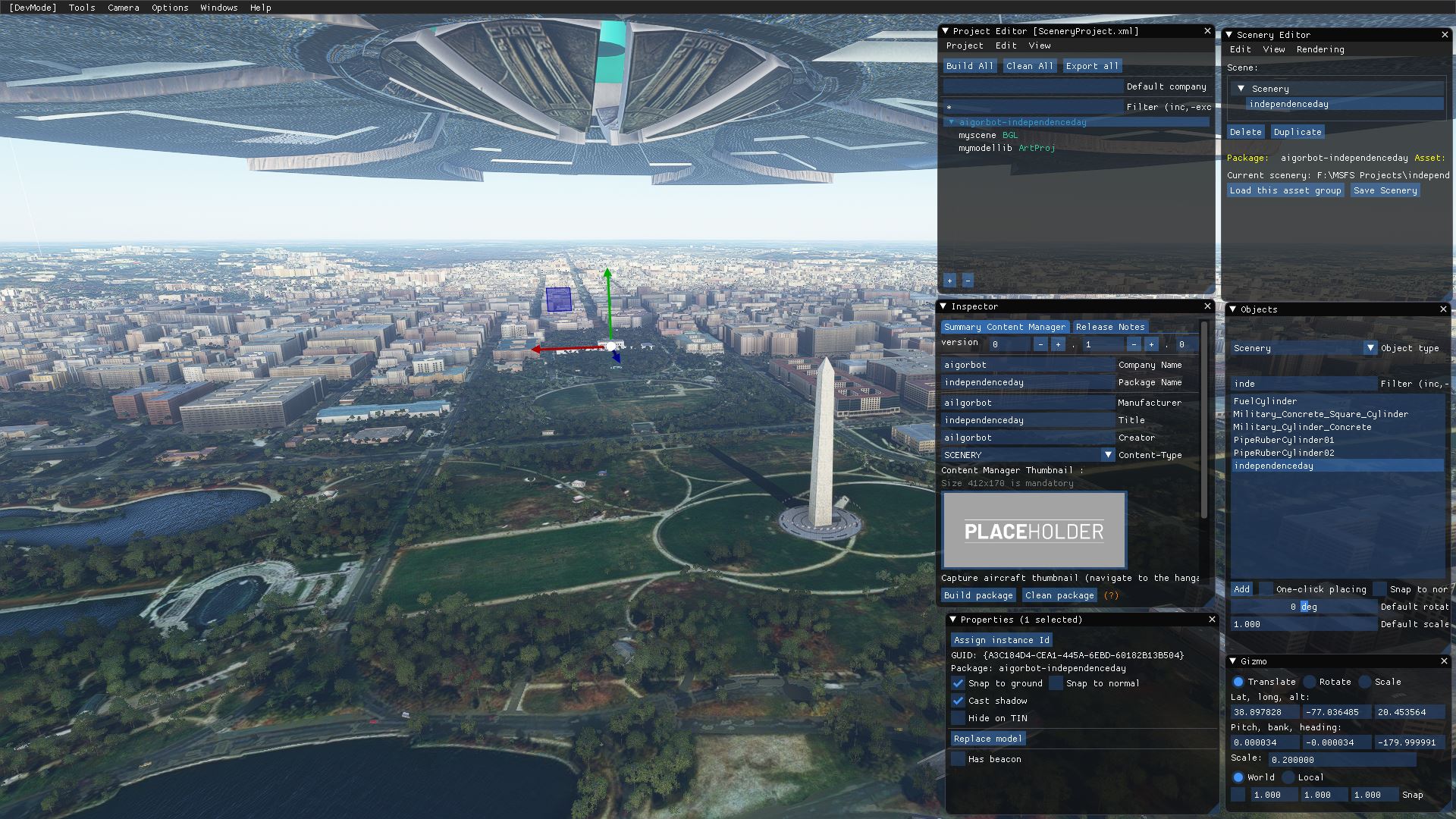Viewport: 1456px width, 819px height.
Task: Select the Rotate gizmo mode
Action: (x=1310, y=682)
